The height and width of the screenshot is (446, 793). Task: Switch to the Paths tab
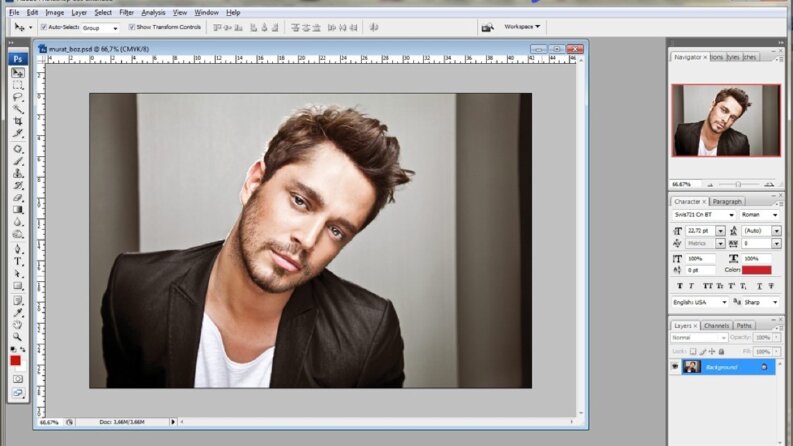[744, 326]
